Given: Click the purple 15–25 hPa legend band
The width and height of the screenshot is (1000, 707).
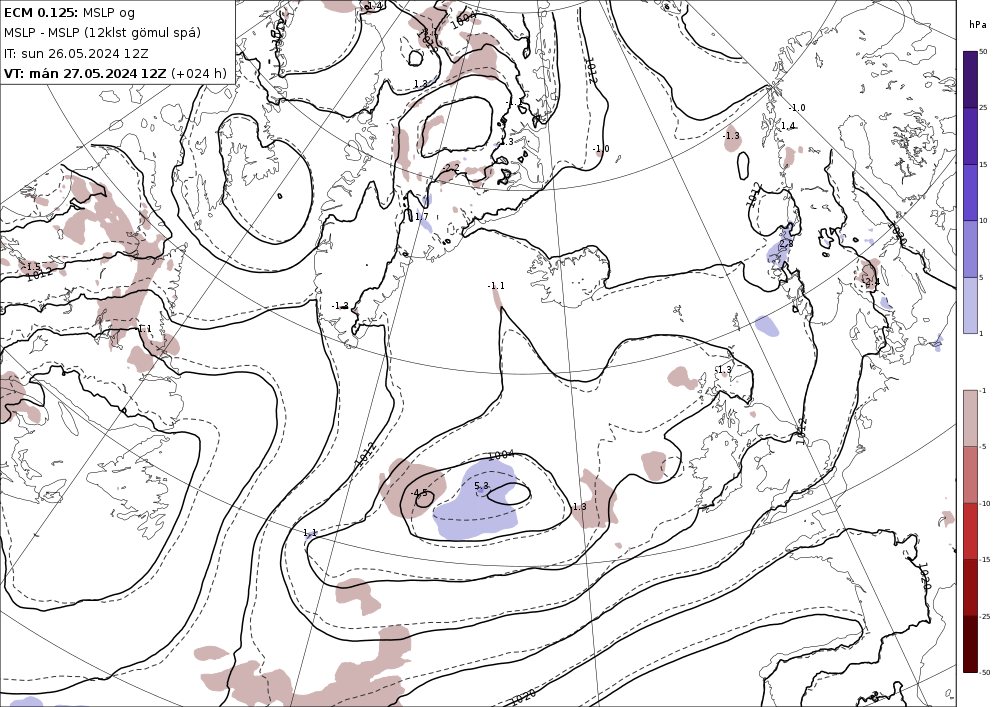Looking at the screenshot, I should pyautogui.click(x=970, y=136).
